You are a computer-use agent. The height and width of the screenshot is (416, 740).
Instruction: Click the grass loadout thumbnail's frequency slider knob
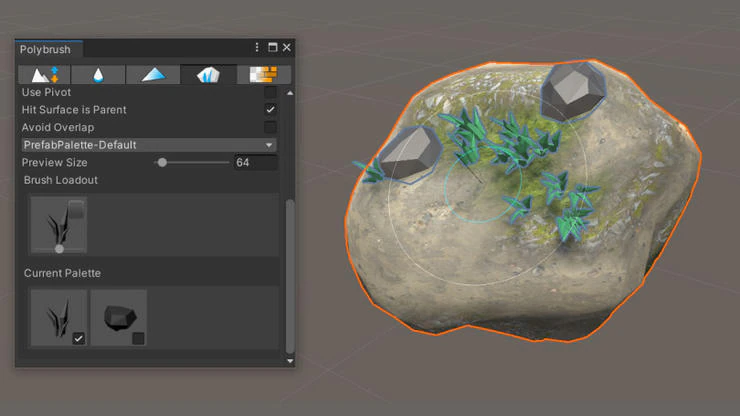[x=59, y=249]
